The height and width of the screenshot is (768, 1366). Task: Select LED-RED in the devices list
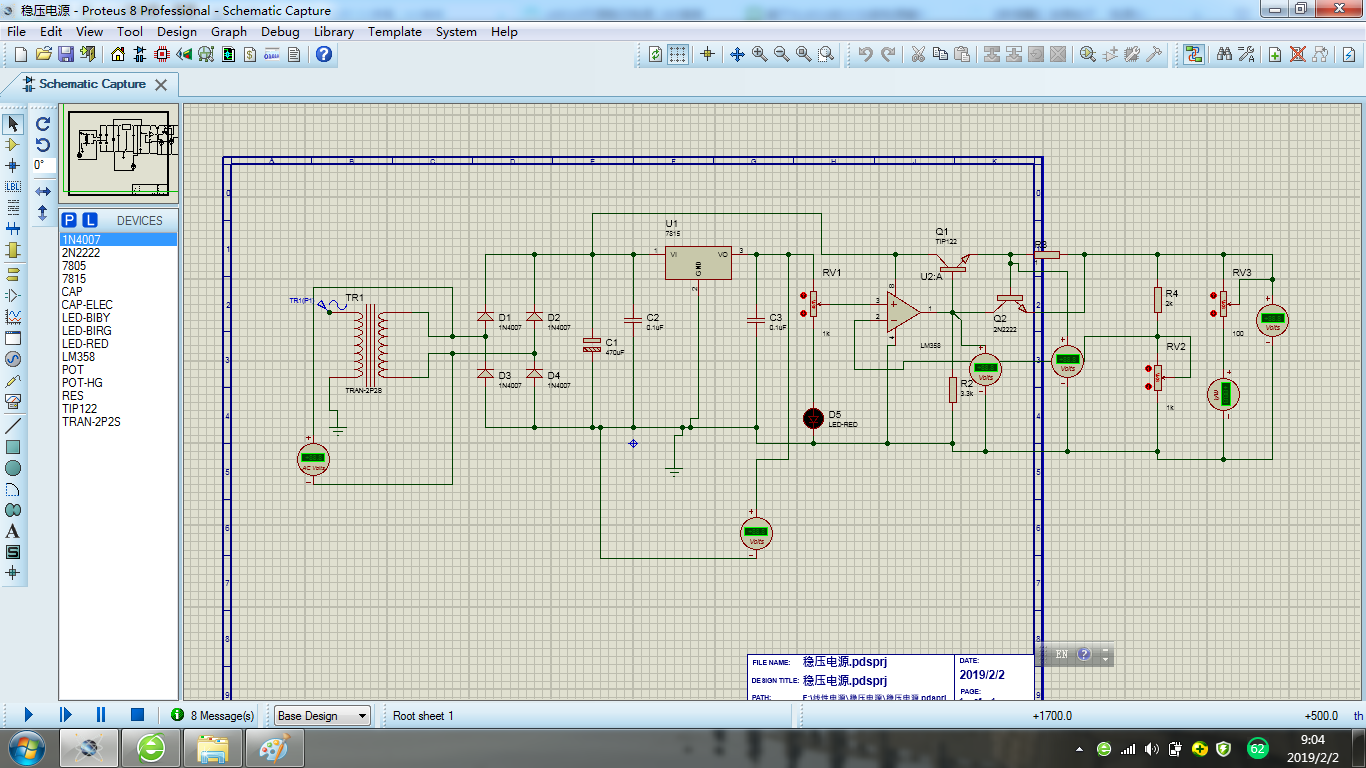118,344
